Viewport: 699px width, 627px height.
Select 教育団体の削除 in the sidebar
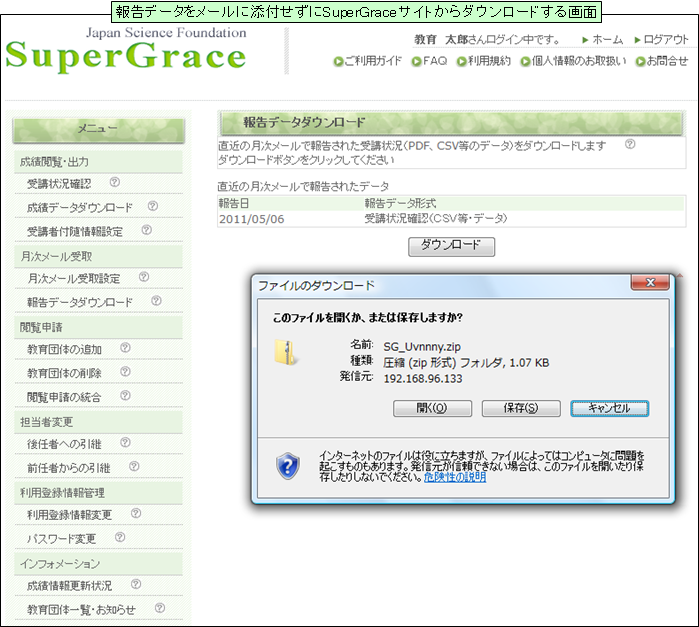click(64, 373)
